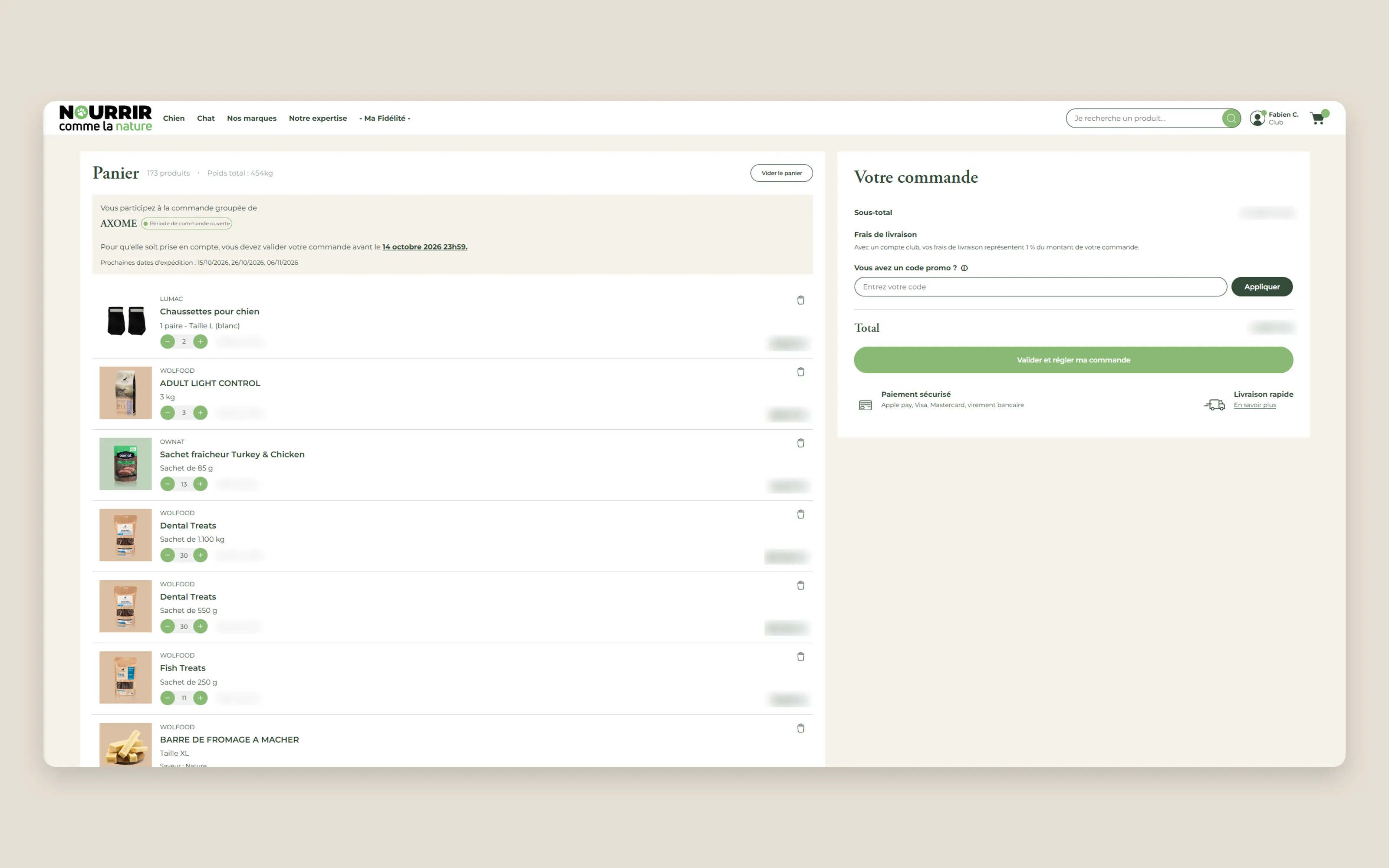Decrease quantity of Chaussettes pour chien

(168, 342)
